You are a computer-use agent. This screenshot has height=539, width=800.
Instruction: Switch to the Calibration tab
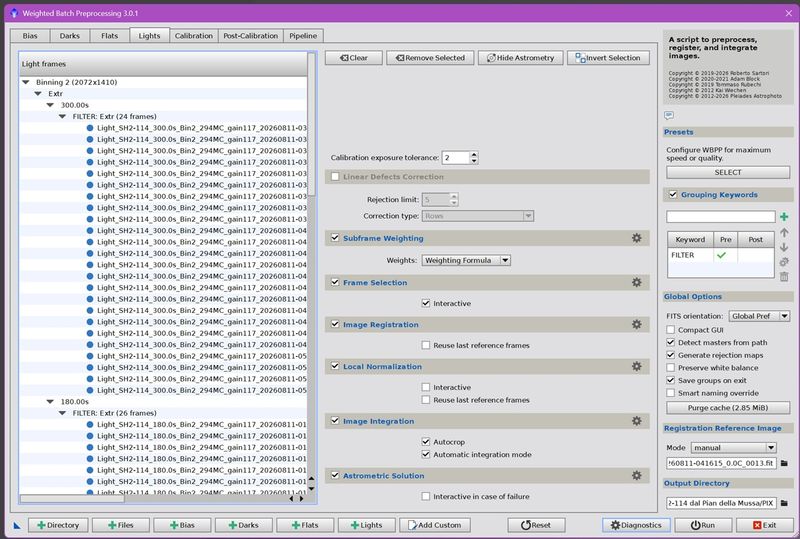(194, 36)
